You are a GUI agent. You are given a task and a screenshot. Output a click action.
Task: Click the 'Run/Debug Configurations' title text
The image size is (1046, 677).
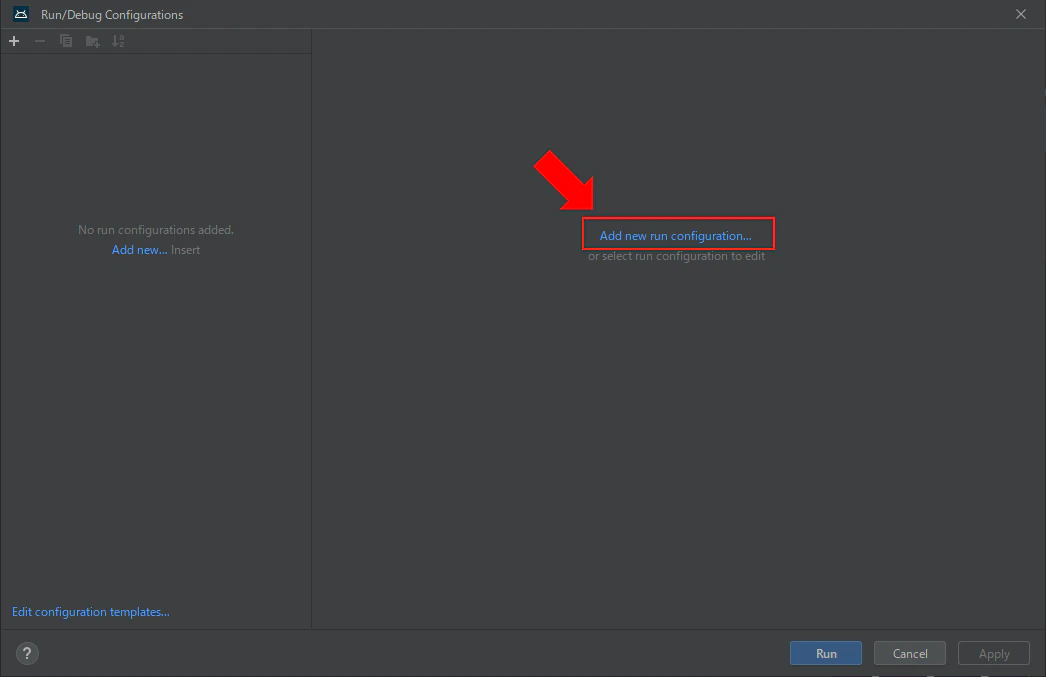coord(112,15)
